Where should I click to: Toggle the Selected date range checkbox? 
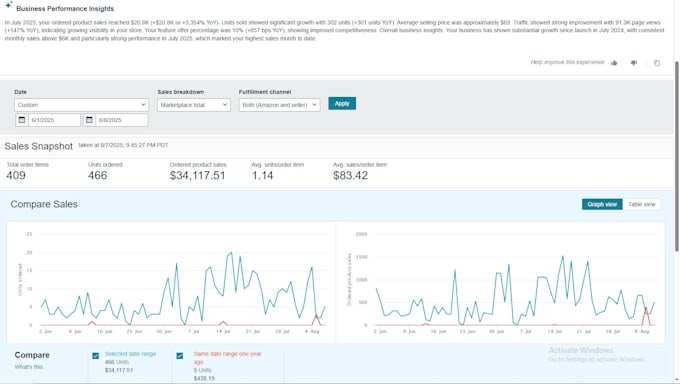pyautogui.click(x=95, y=356)
